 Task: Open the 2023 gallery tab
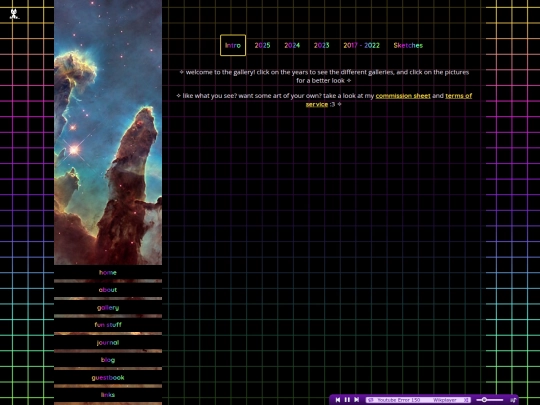pos(321,45)
